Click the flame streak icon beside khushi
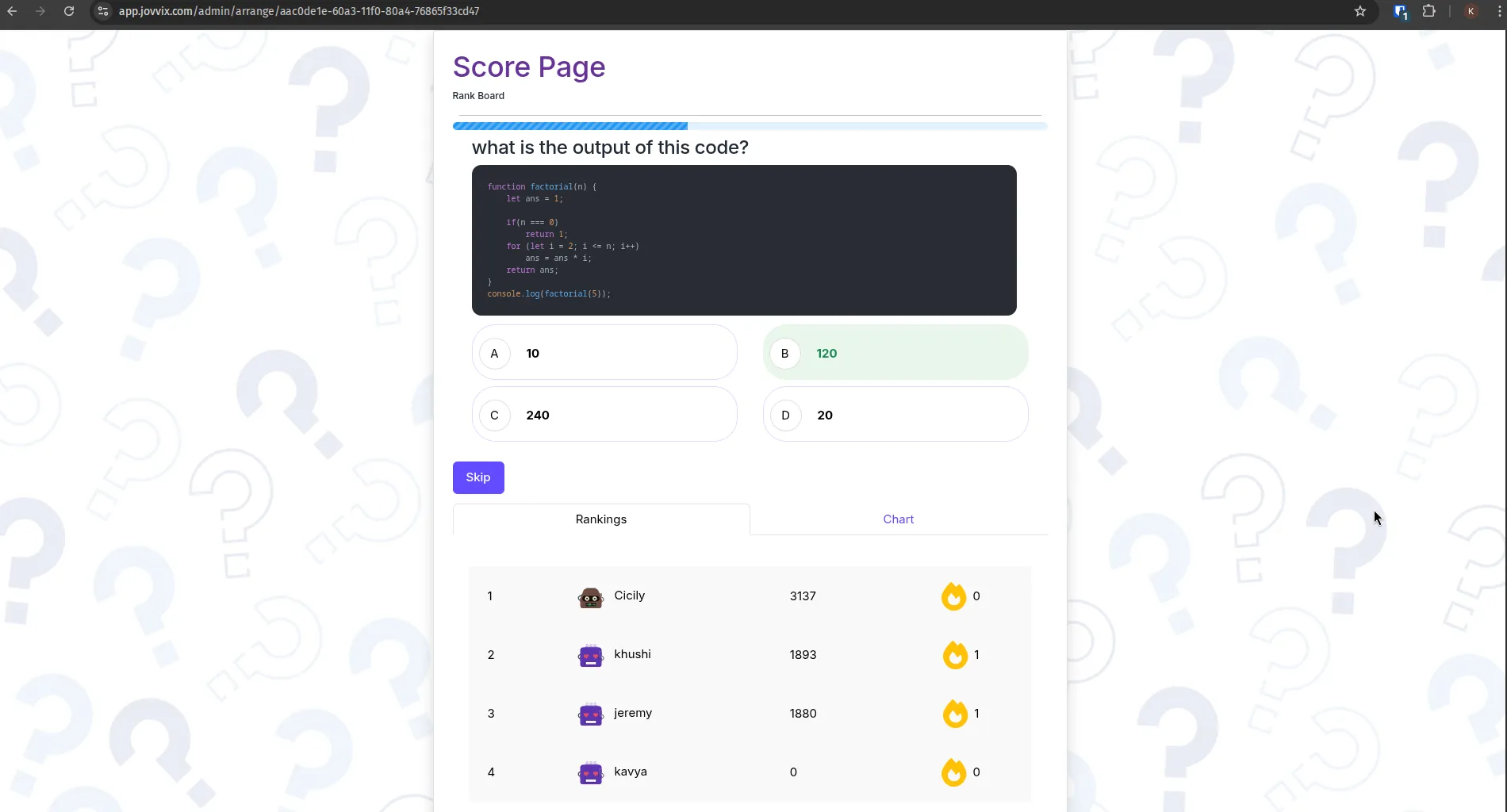 click(955, 655)
